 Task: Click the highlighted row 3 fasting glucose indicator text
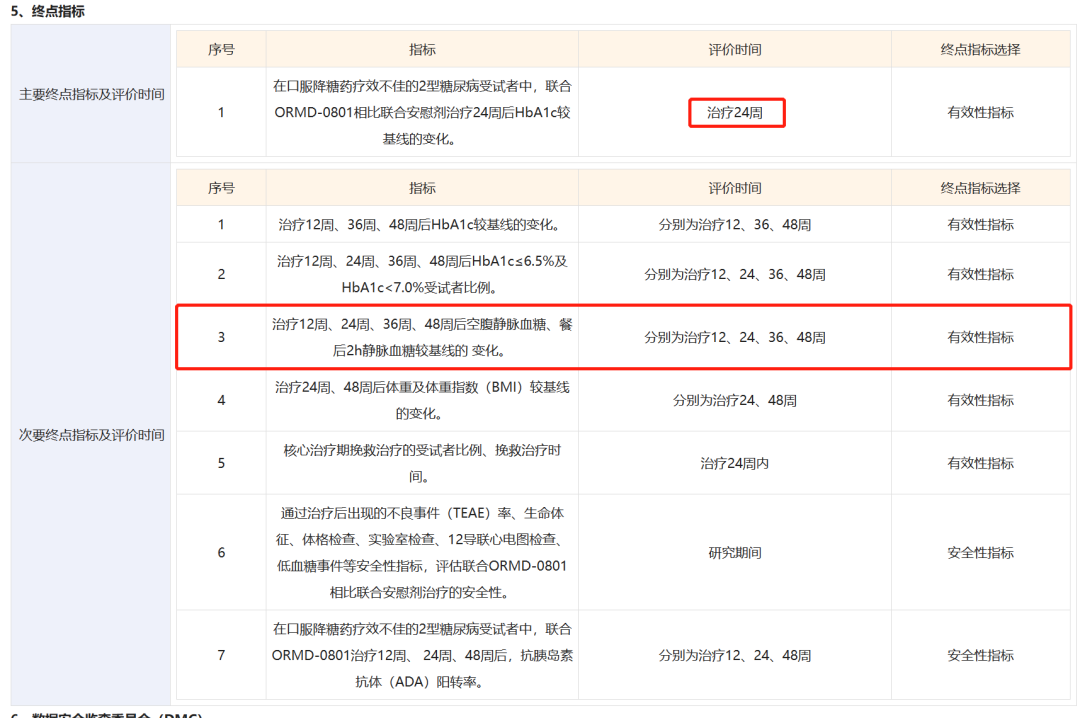422,337
